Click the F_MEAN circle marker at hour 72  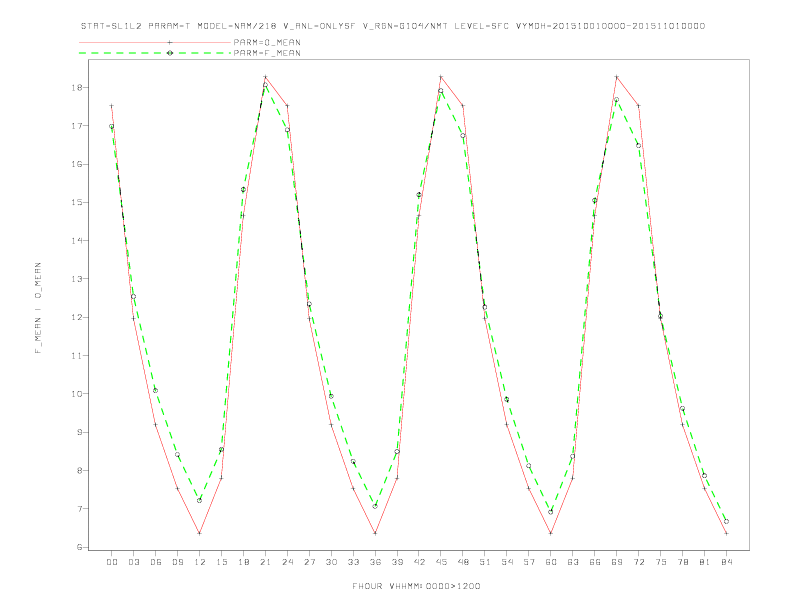638,145
